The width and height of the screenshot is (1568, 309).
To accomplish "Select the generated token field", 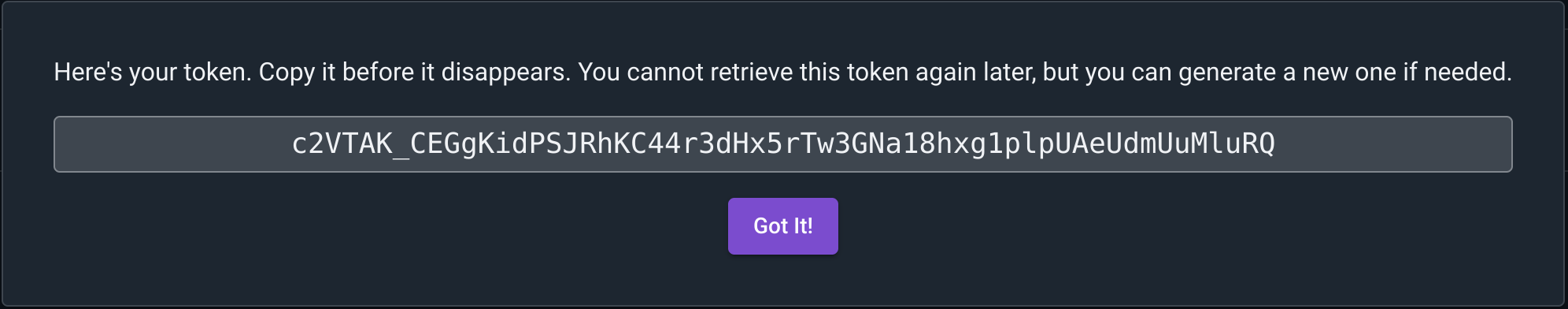I will [782, 144].
